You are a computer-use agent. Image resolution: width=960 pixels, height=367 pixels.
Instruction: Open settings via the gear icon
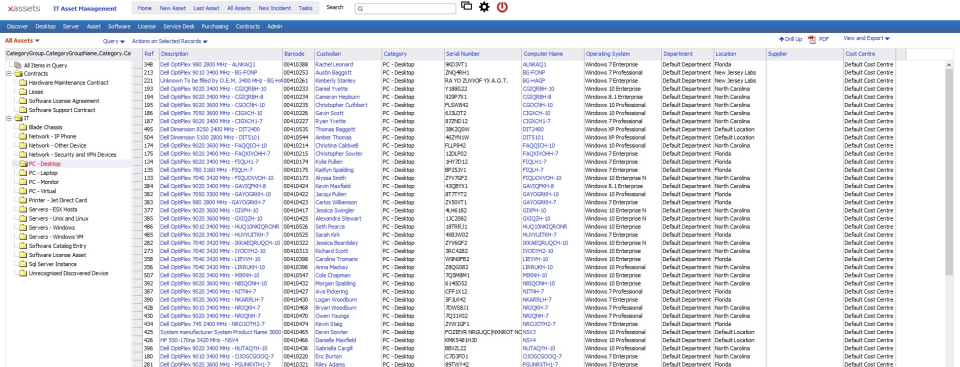pos(484,7)
